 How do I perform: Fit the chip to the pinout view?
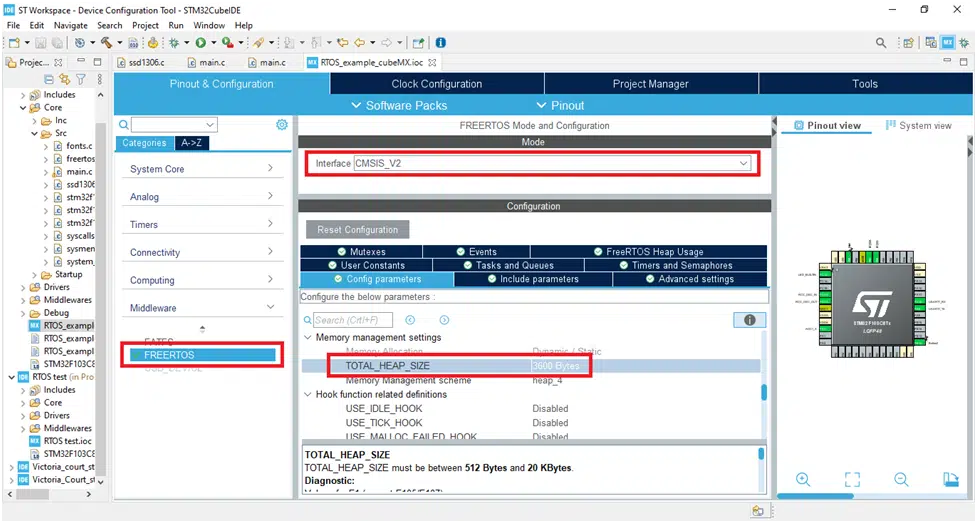click(852, 479)
